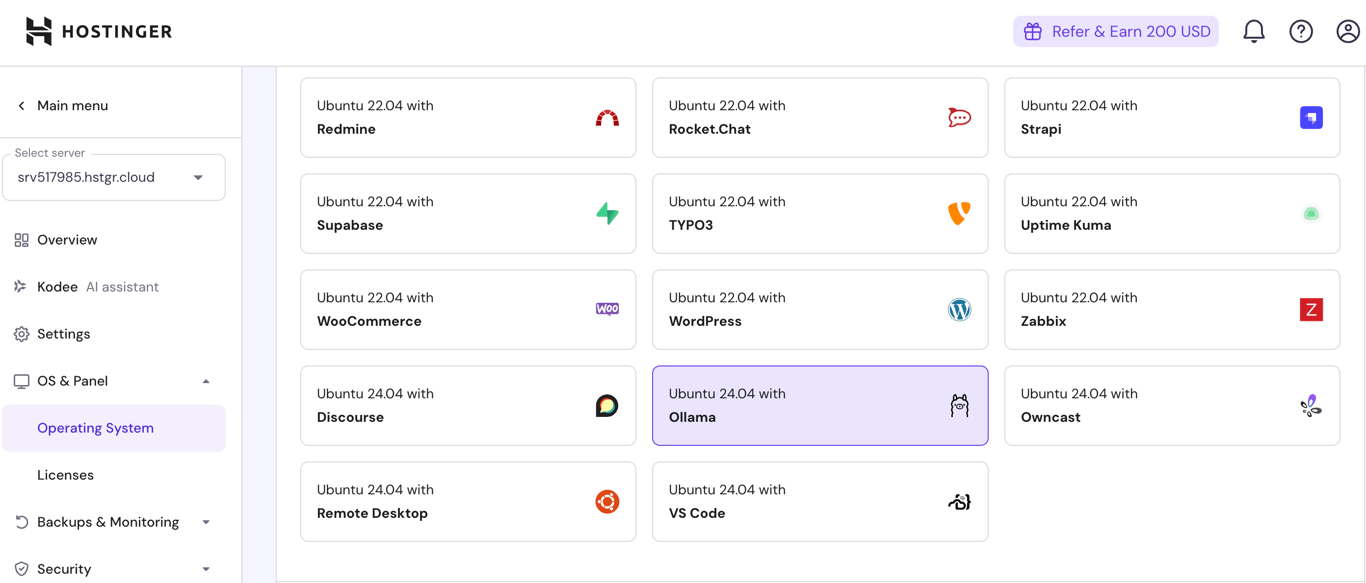The height and width of the screenshot is (583, 1366).
Task: Open the help question mark icon
Action: point(1300,31)
